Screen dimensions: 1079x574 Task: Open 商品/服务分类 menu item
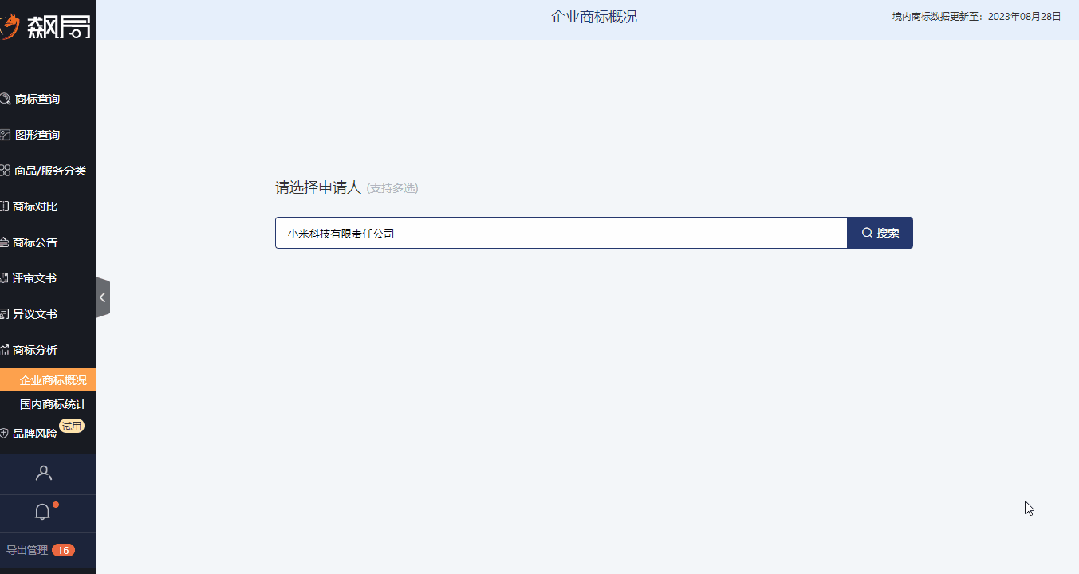50,171
